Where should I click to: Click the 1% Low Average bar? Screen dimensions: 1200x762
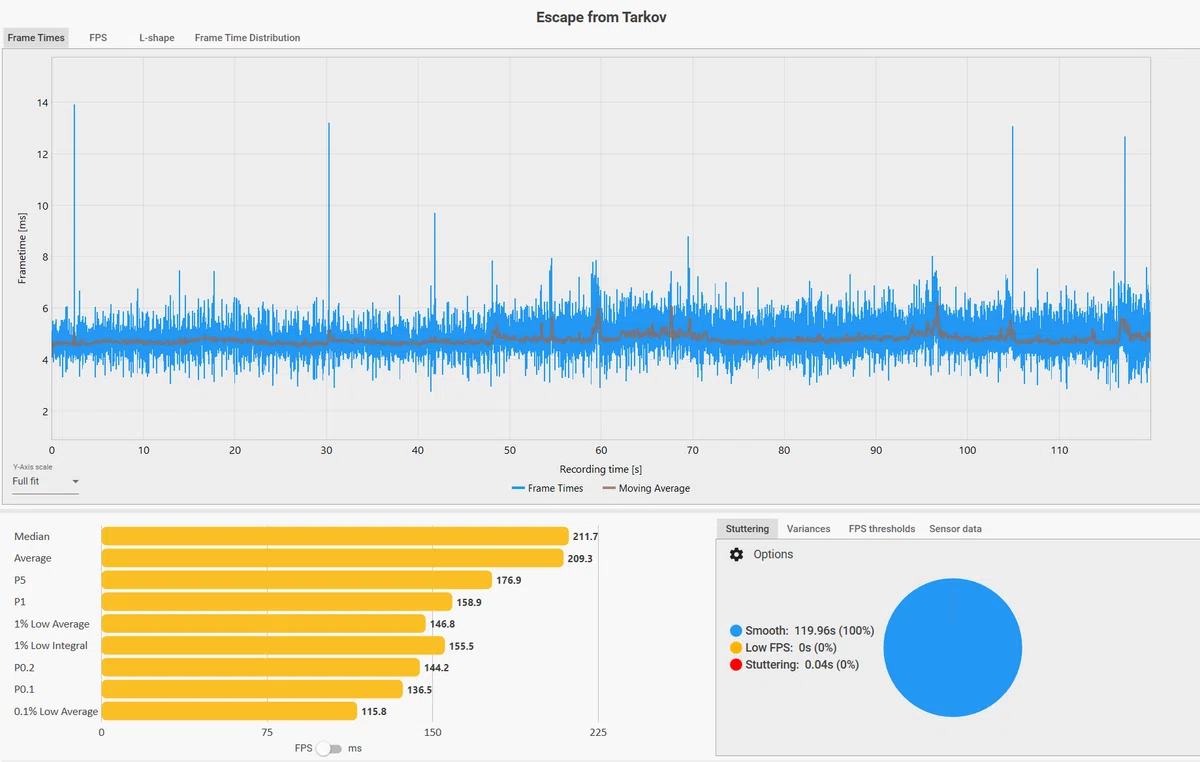point(264,624)
